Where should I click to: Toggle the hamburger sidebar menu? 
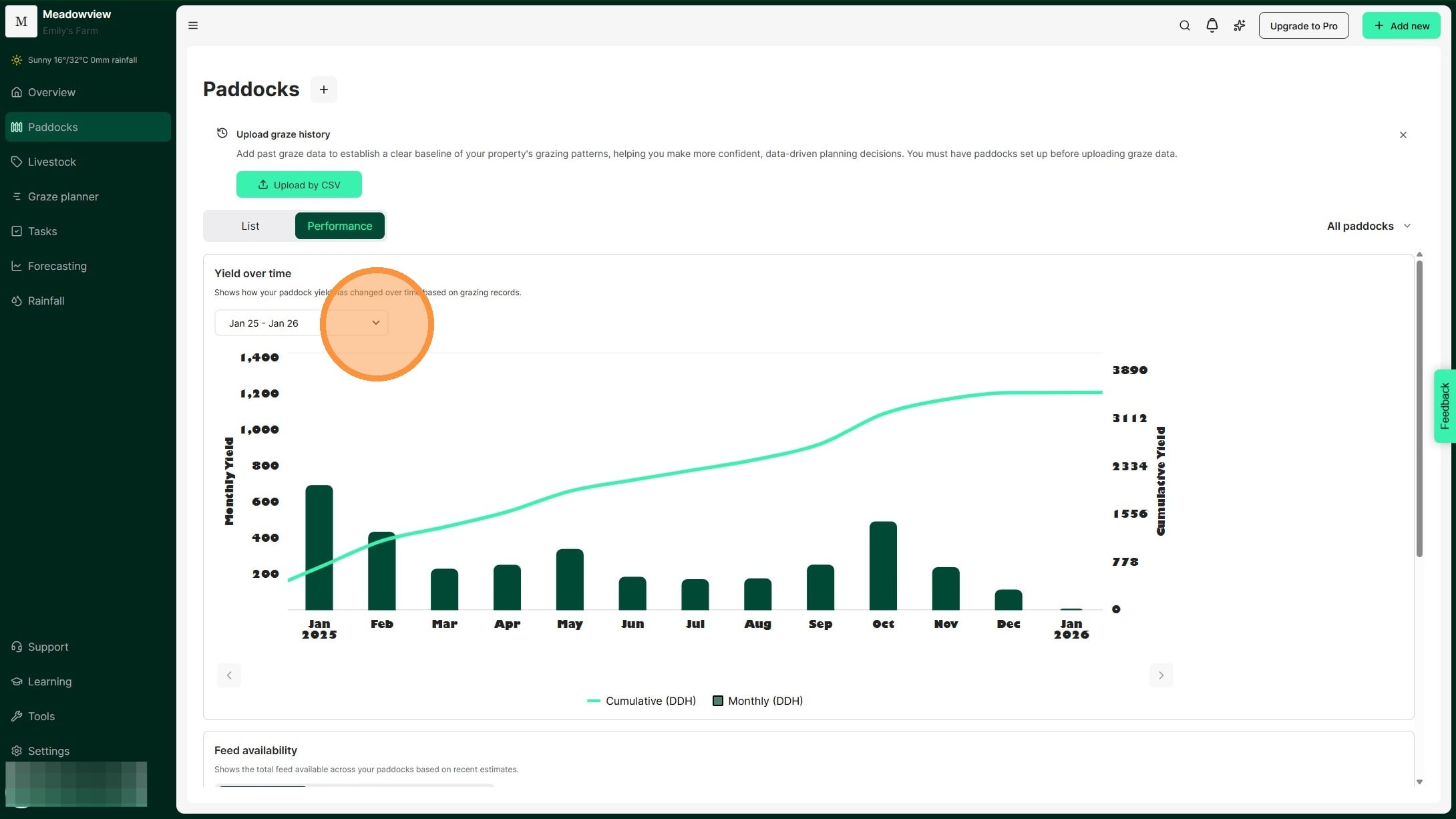pyautogui.click(x=193, y=25)
